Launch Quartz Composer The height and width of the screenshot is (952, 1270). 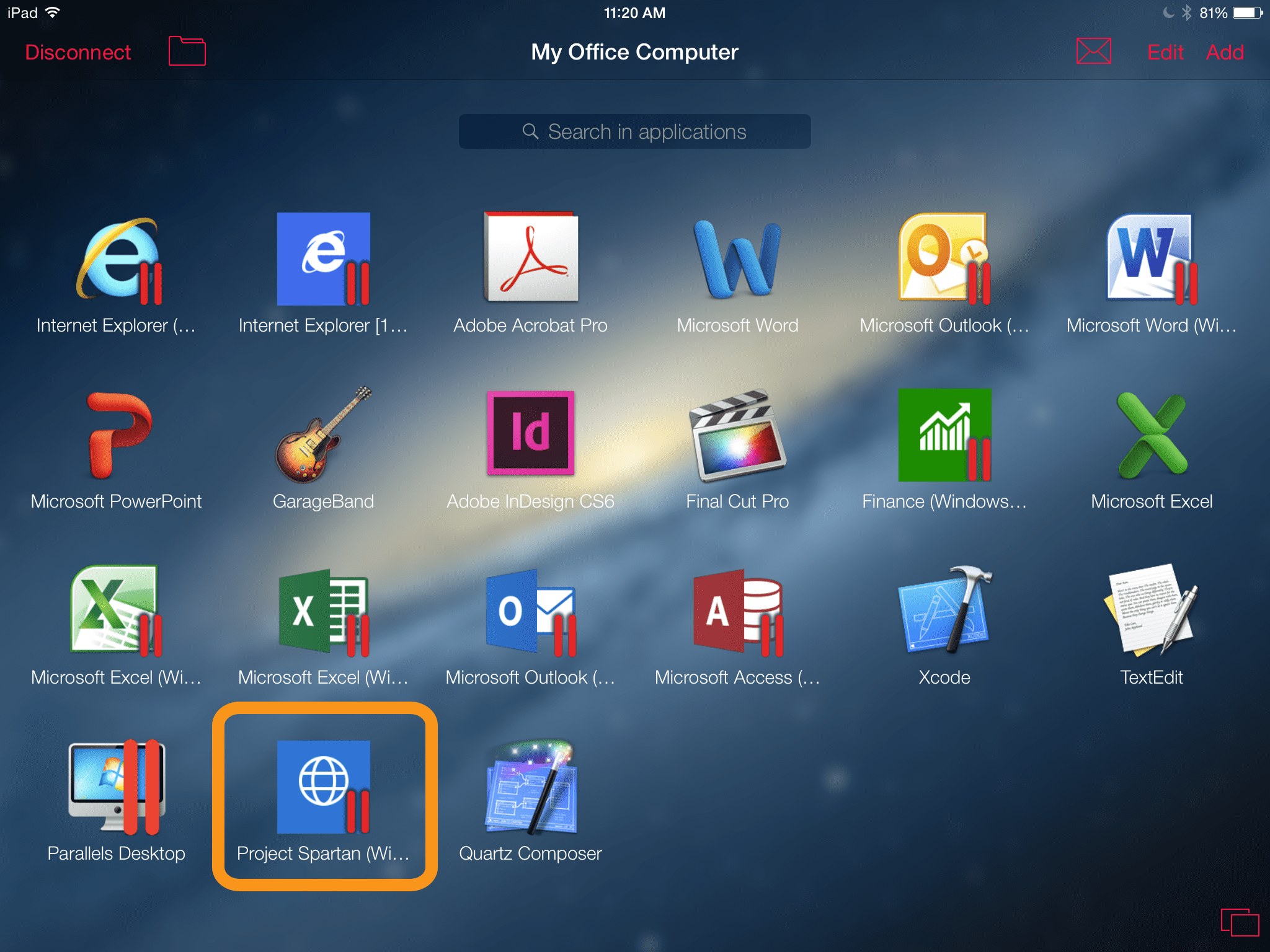530,787
